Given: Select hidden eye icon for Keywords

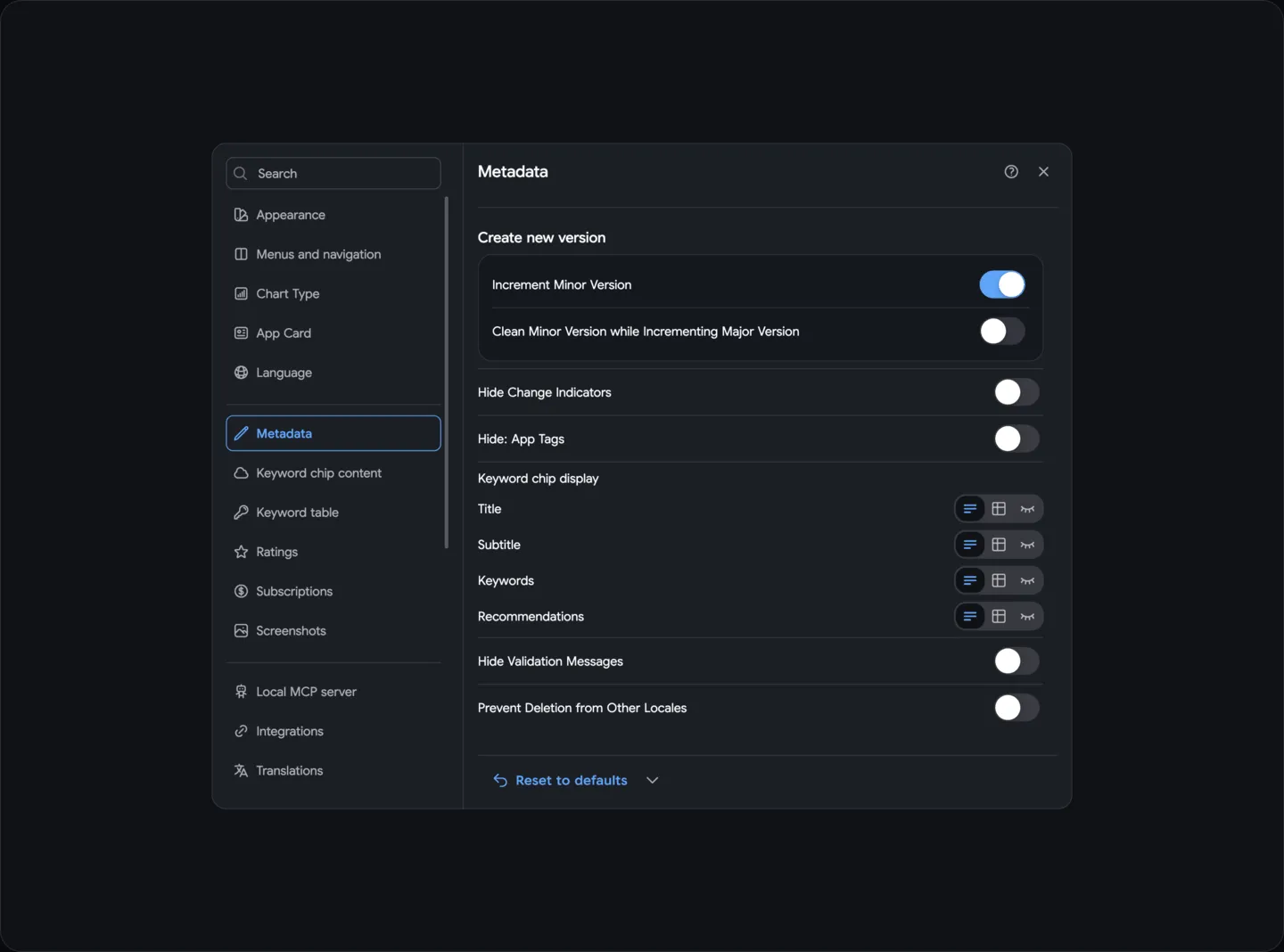Looking at the screenshot, I should click(1027, 580).
